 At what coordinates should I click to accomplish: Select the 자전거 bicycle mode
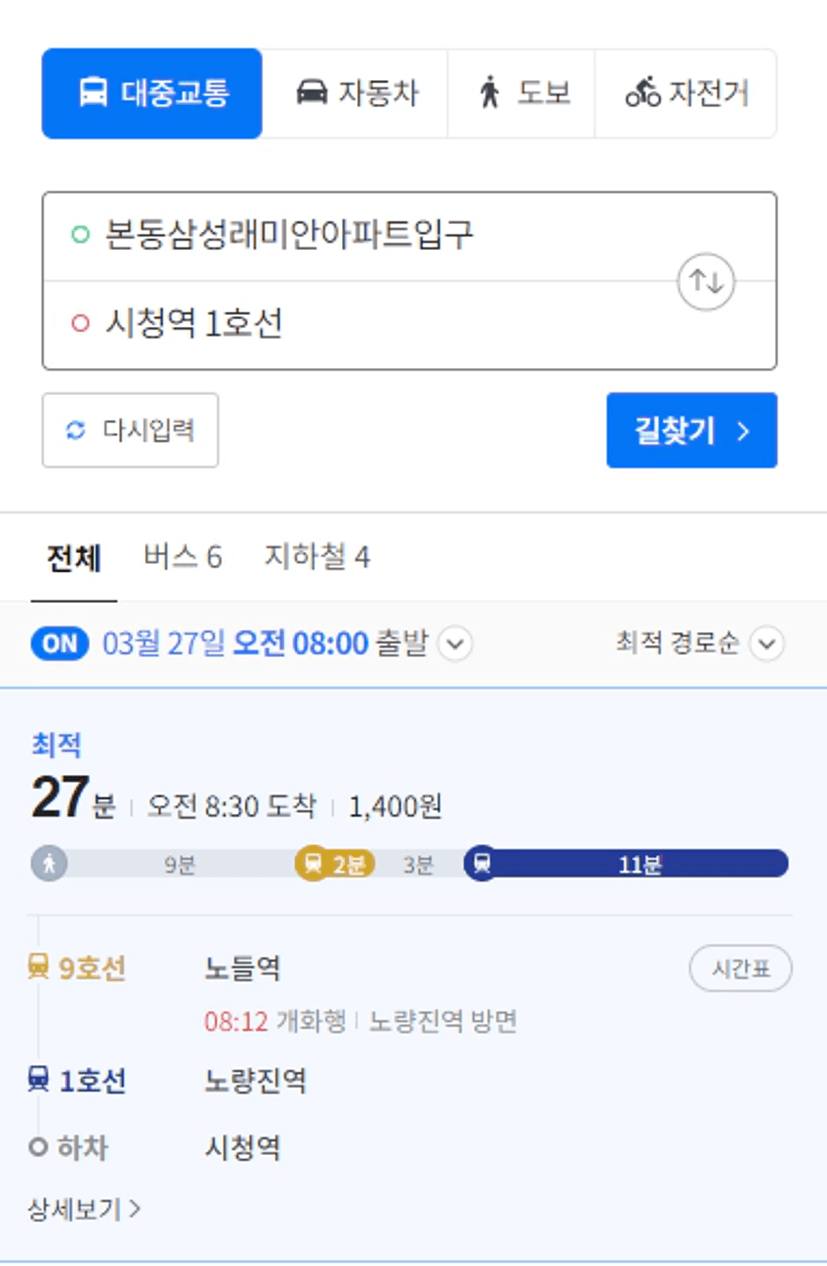(x=686, y=93)
